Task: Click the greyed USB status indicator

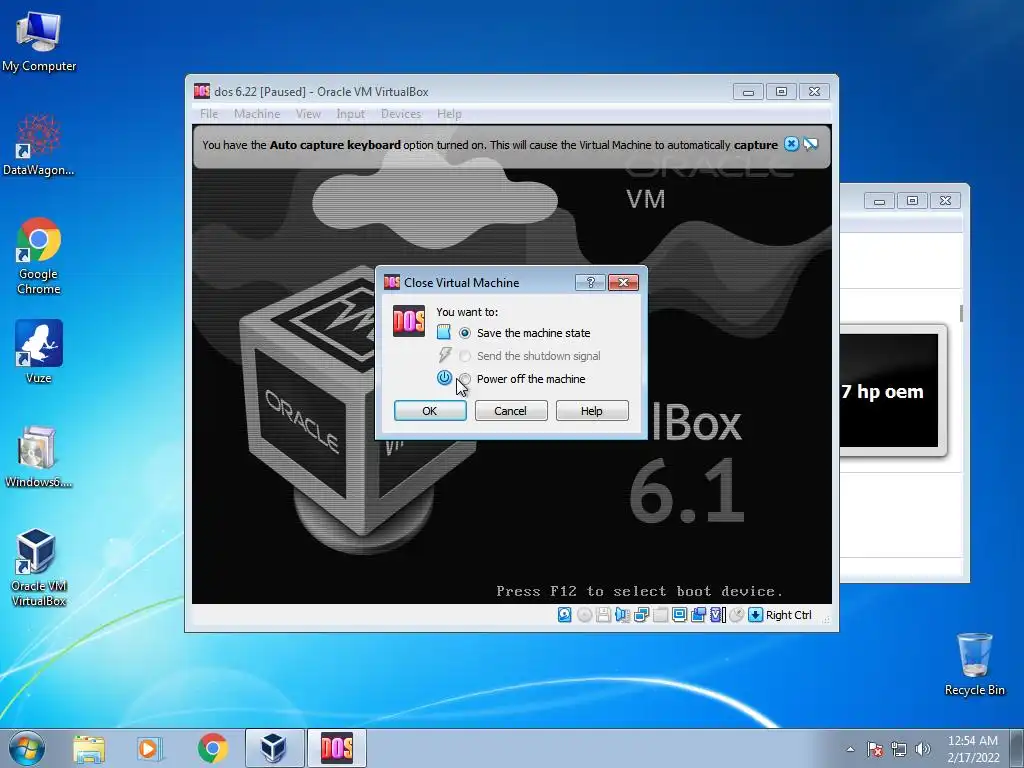Action: tap(660, 615)
